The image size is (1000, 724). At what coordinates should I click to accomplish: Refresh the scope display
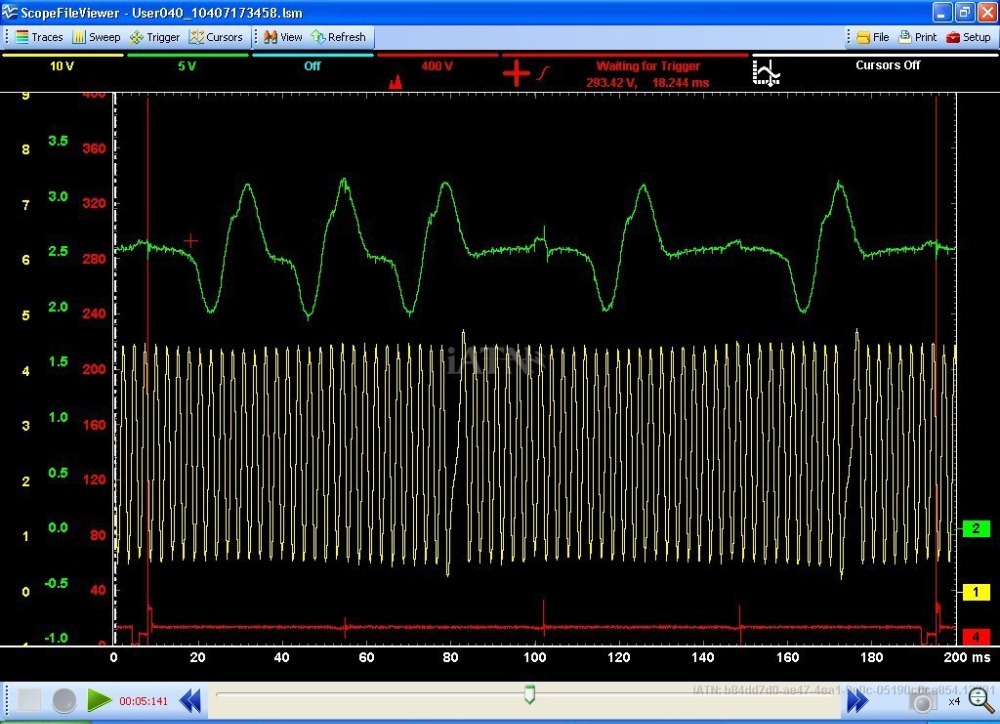[338, 37]
